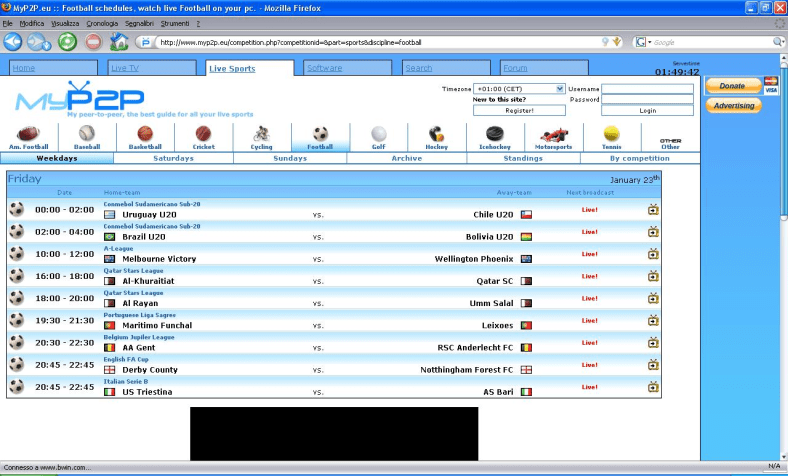Select the Motorsports sport icon
Screen dimensions: 788x476
coord(553,137)
